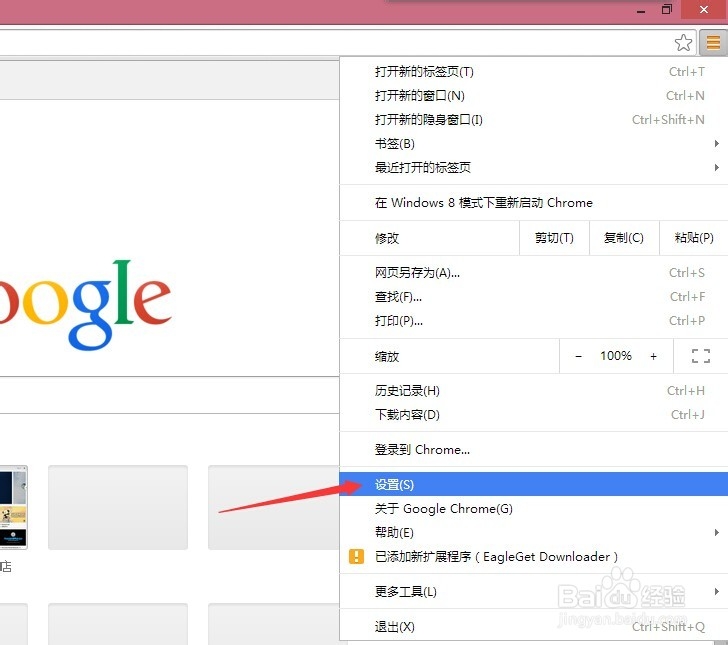The image size is (728, 645).
Task: Select 打印(P)...
Action: [x=534, y=321]
